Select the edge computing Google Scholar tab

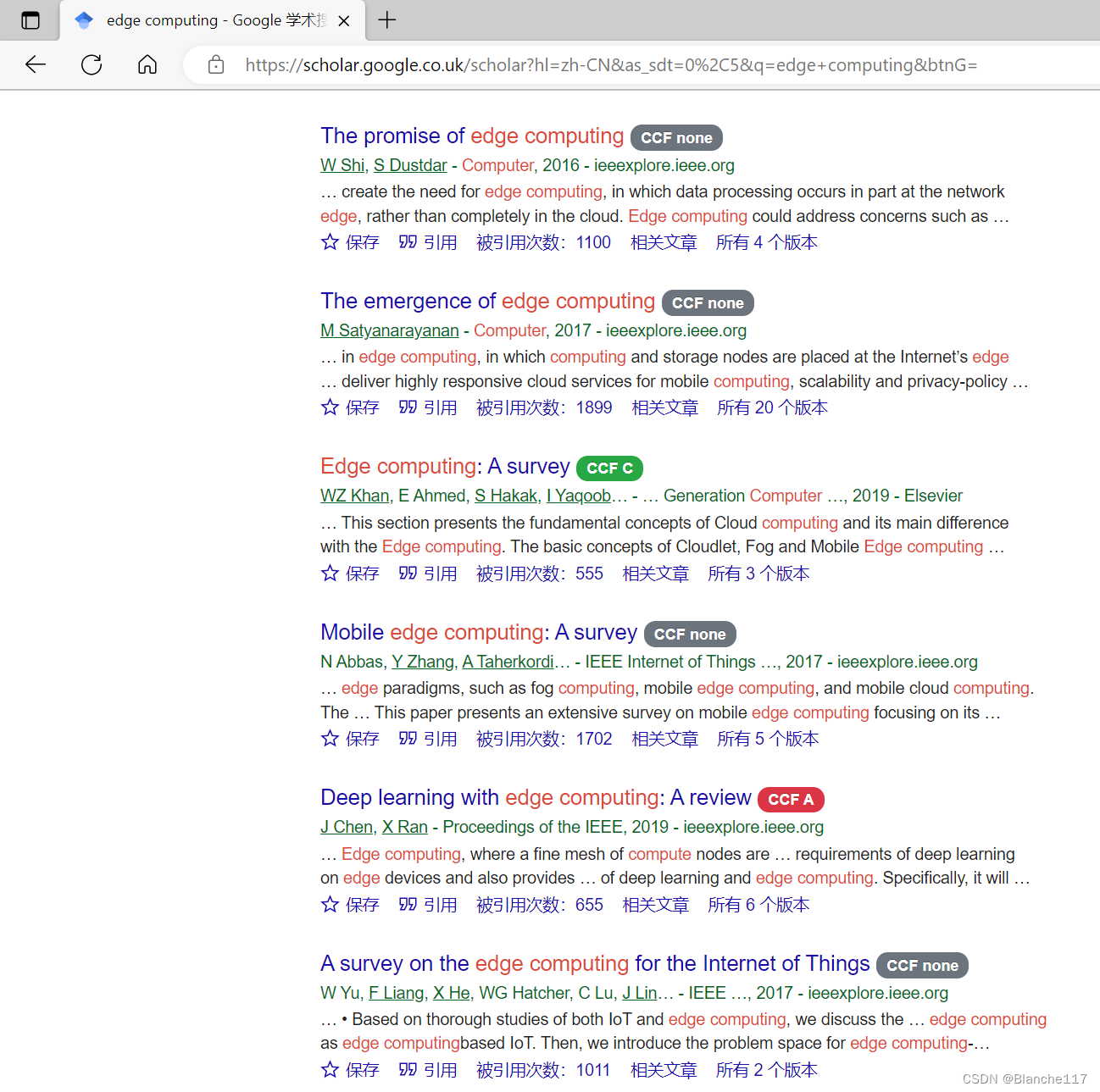[x=213, y=20]
